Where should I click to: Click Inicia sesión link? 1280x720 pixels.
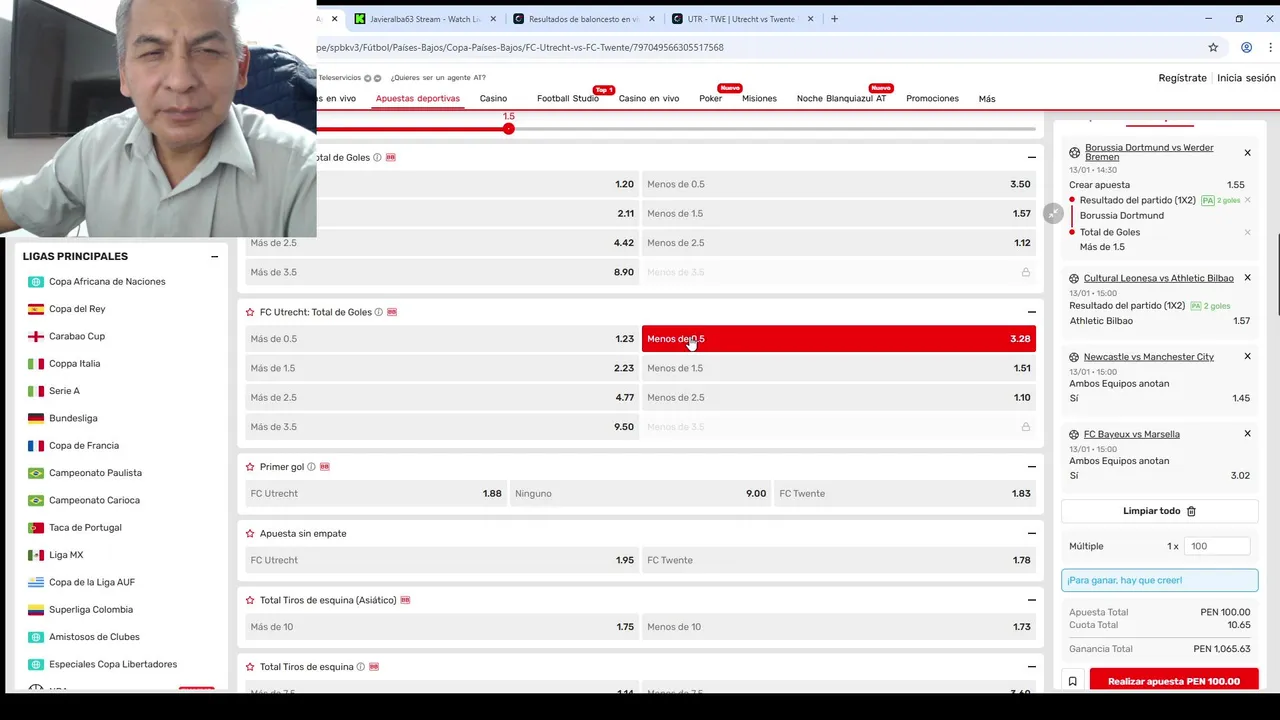1246,78
